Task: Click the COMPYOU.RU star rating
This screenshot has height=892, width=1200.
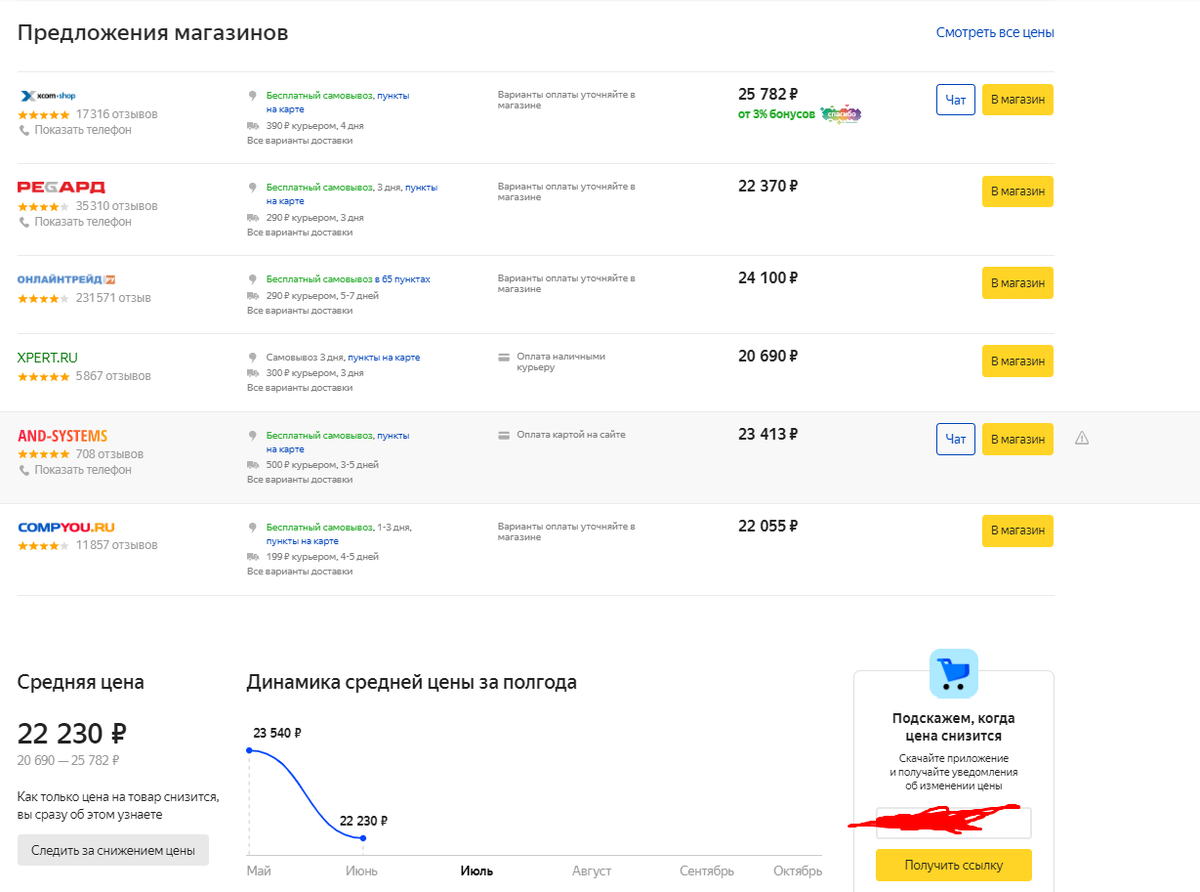Action: tap(44, 546)
